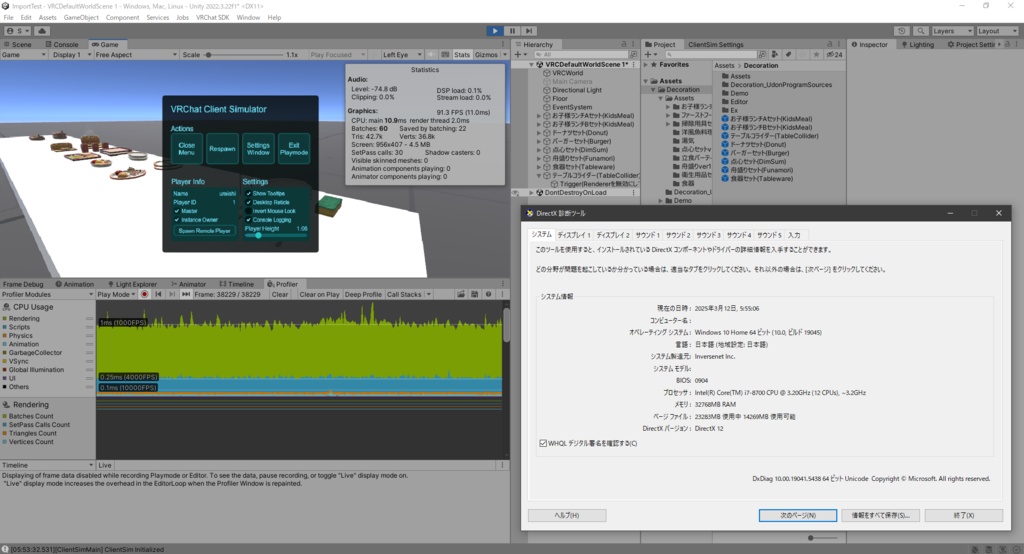The height and width of the screenshot is (554, 1024).
Task: Toggle the Show Tooltips checkbox in Client Simulator
Action: (x=248, y=193)
